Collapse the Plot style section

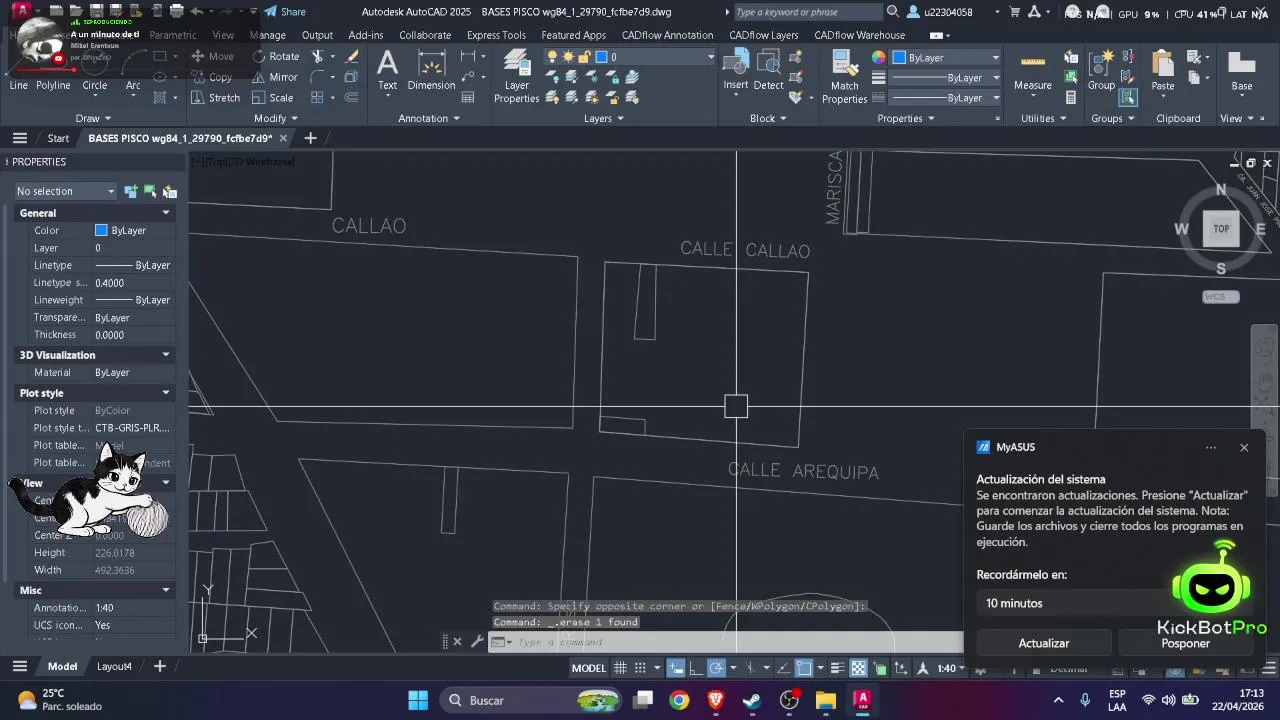click(166, 393)
